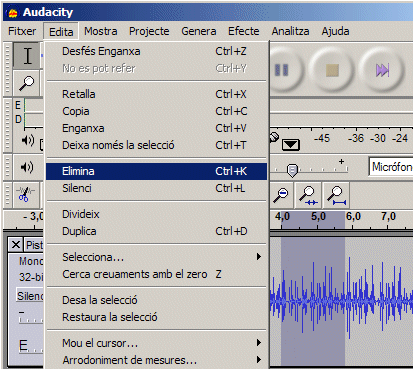Open the Efecte menu
Image resolution: width=413 pixels, height=369 pixels.
(244, 31)
